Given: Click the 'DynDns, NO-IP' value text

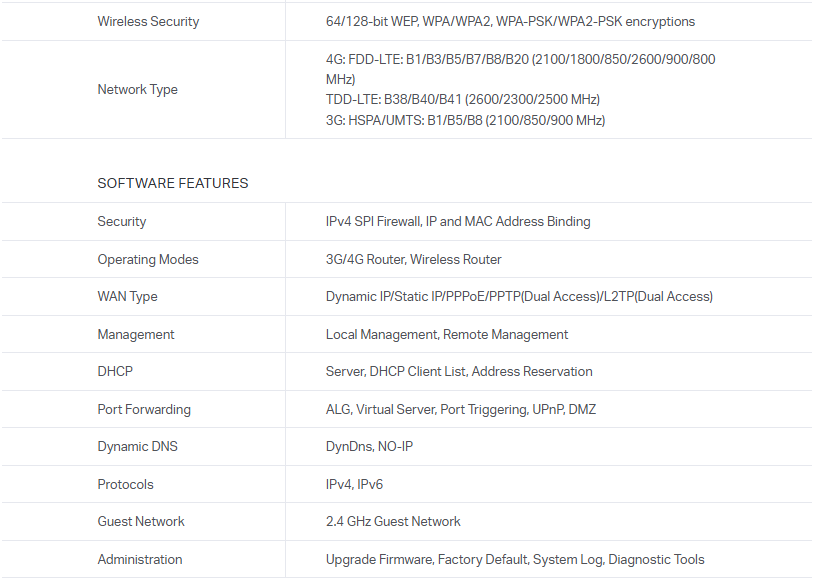Looking at the screenshot, I should pos(369,446).
